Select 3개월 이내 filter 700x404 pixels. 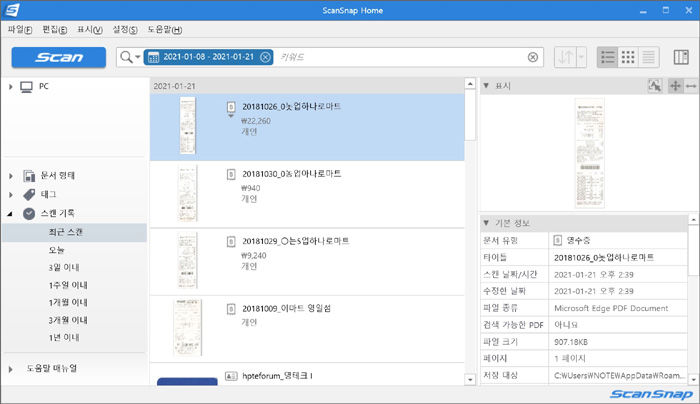tap(68, 320)
